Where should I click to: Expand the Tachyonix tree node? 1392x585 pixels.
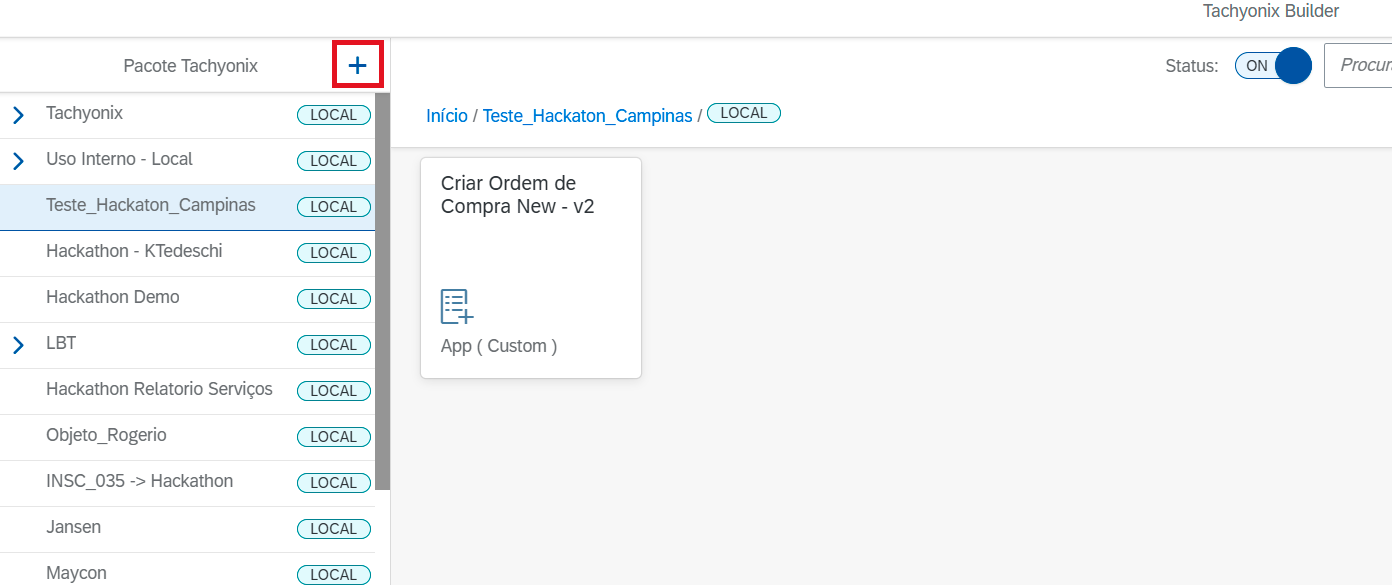[x=18, y=115]
